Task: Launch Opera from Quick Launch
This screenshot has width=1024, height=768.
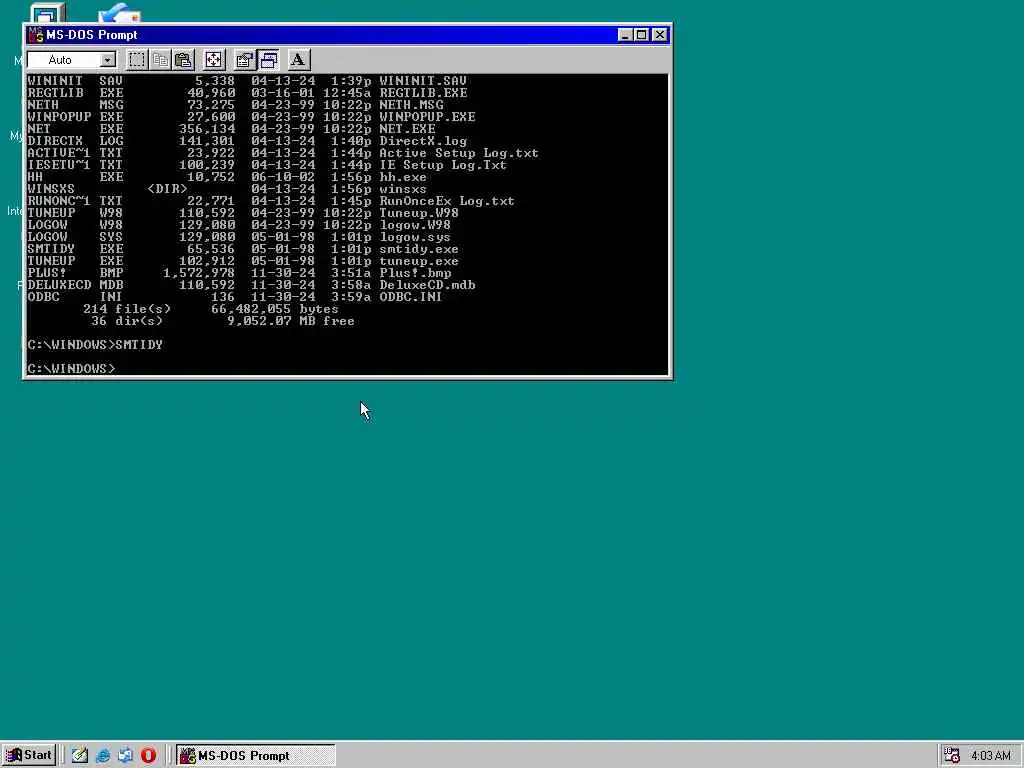Action: 148,756
